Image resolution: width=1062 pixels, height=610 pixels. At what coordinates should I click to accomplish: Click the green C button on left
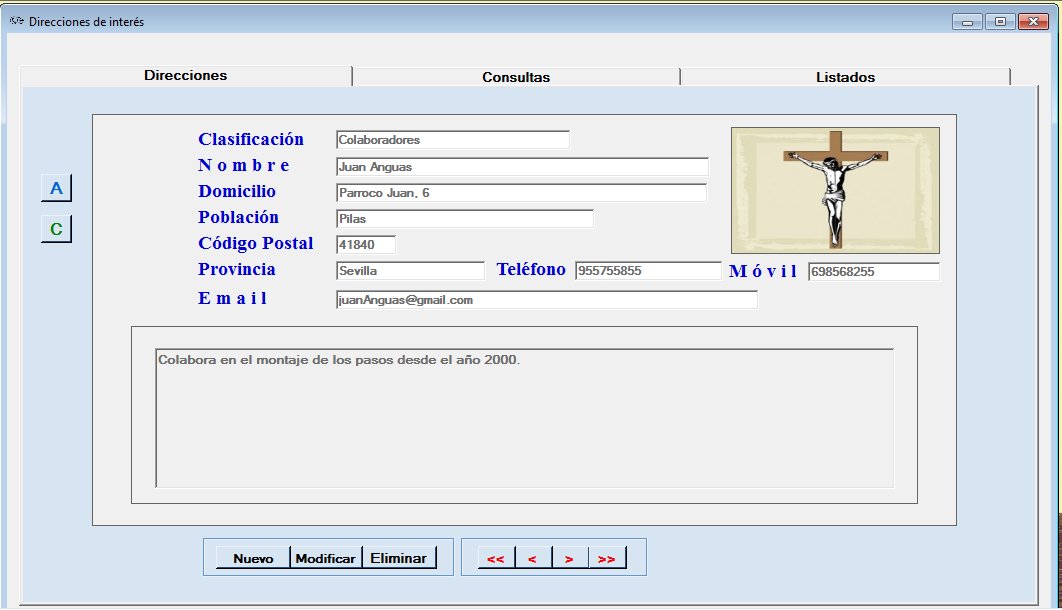tap(56, 229)
